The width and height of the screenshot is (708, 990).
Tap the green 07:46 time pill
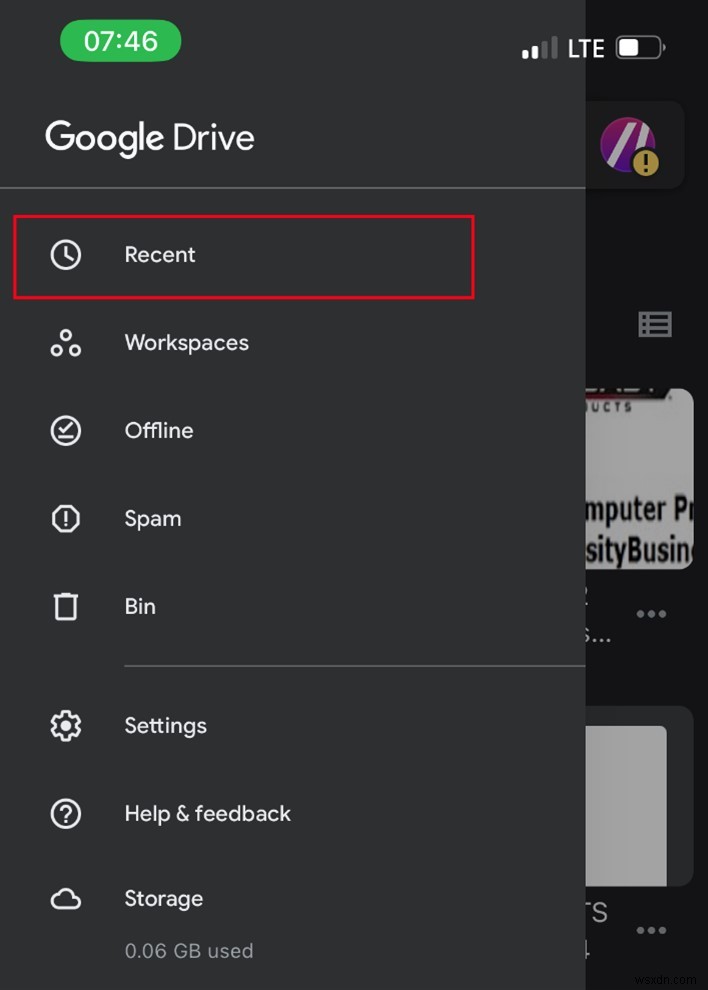coord(121,41)
